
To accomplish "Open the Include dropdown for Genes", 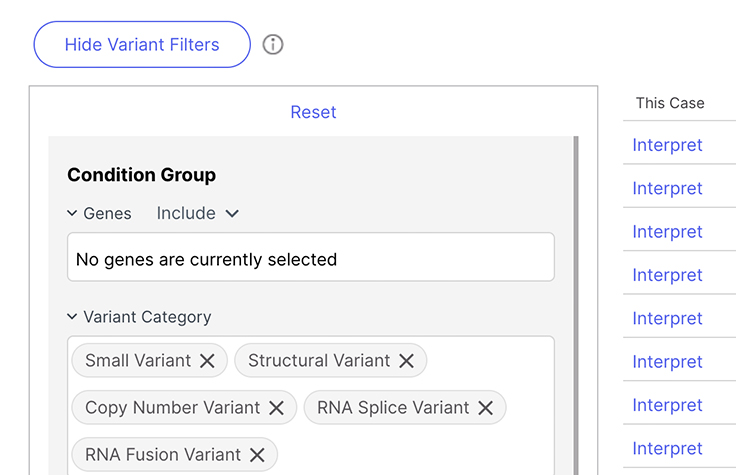I will click(198, 213).
